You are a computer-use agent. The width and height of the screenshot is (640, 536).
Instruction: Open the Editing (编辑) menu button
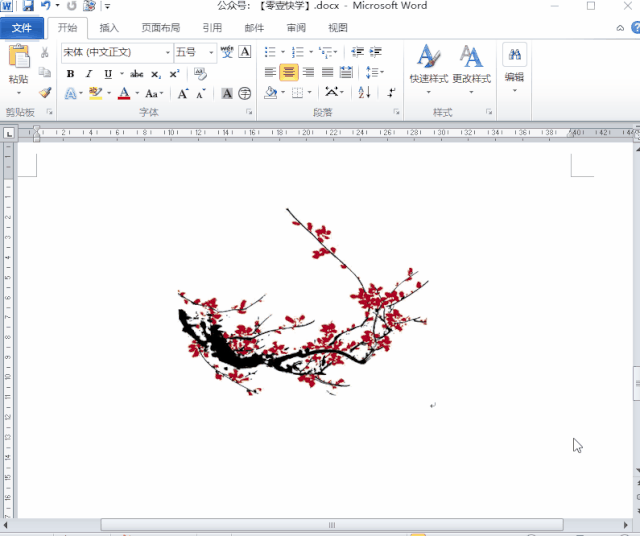click(x=514, y=68)
